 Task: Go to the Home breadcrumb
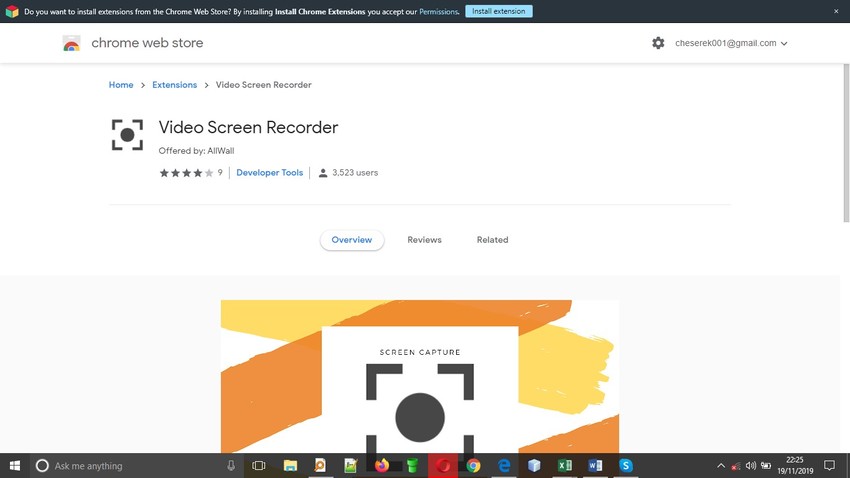tap(121, 85)
